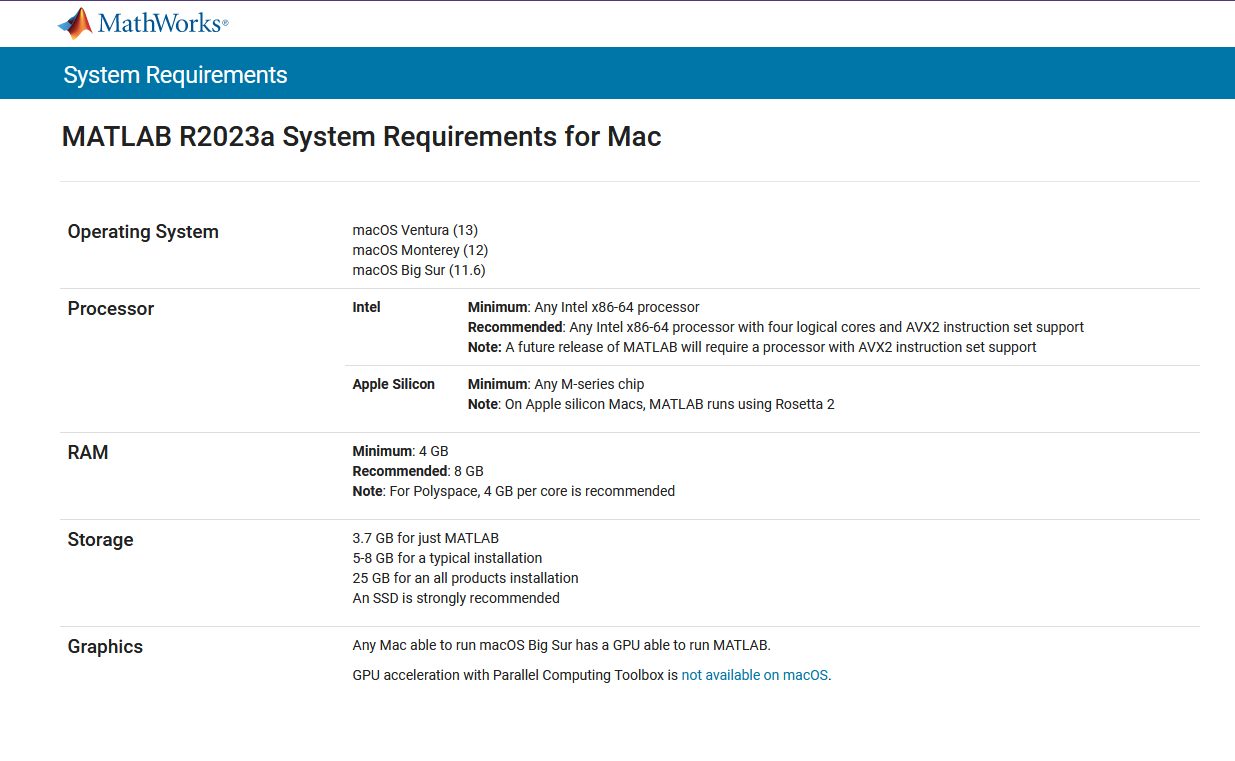Viewport: 1235px width, 761px height.
Task: Select the Processor section label
Action: click(111, 309)
